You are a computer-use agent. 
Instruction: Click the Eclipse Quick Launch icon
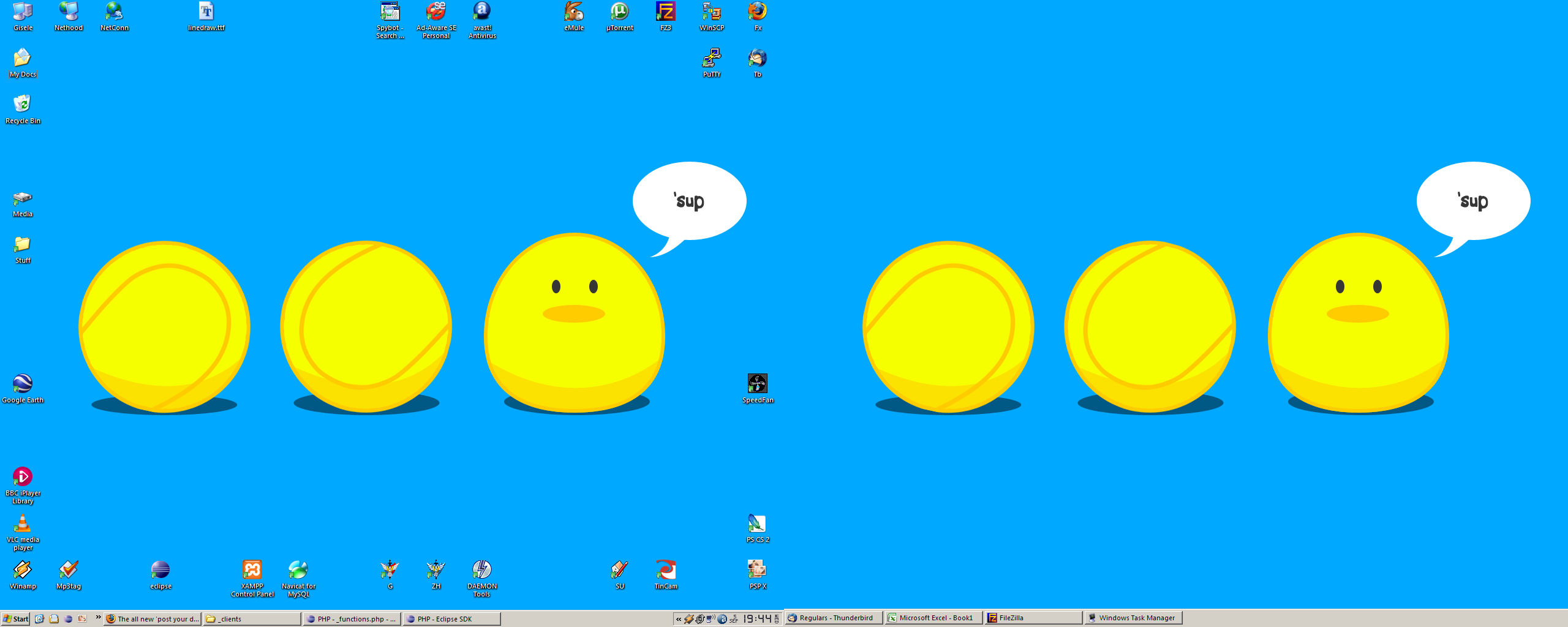pyautogui.click(x=68, y=619)
